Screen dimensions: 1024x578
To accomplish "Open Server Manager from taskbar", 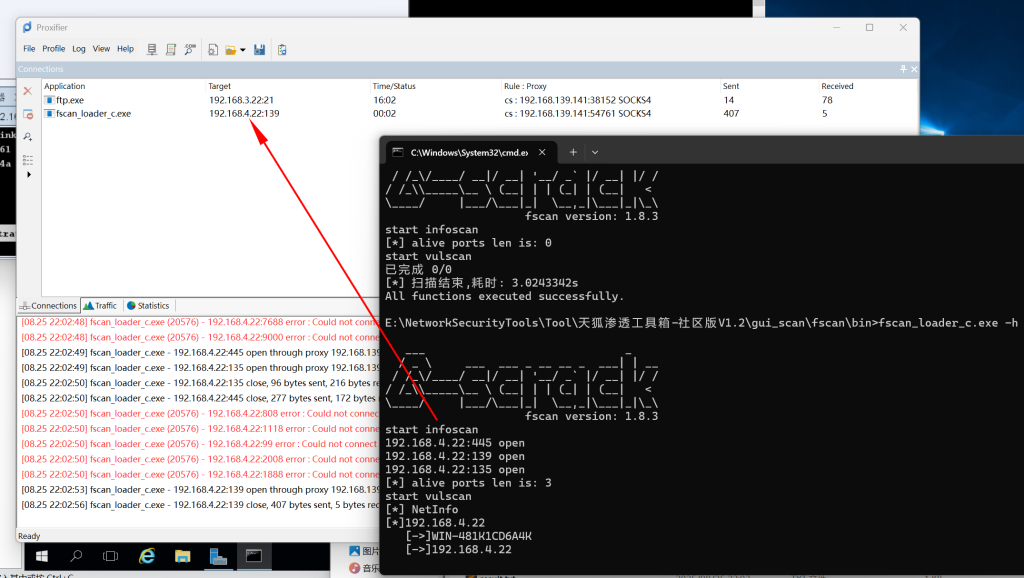I will [x=218, y=556].
